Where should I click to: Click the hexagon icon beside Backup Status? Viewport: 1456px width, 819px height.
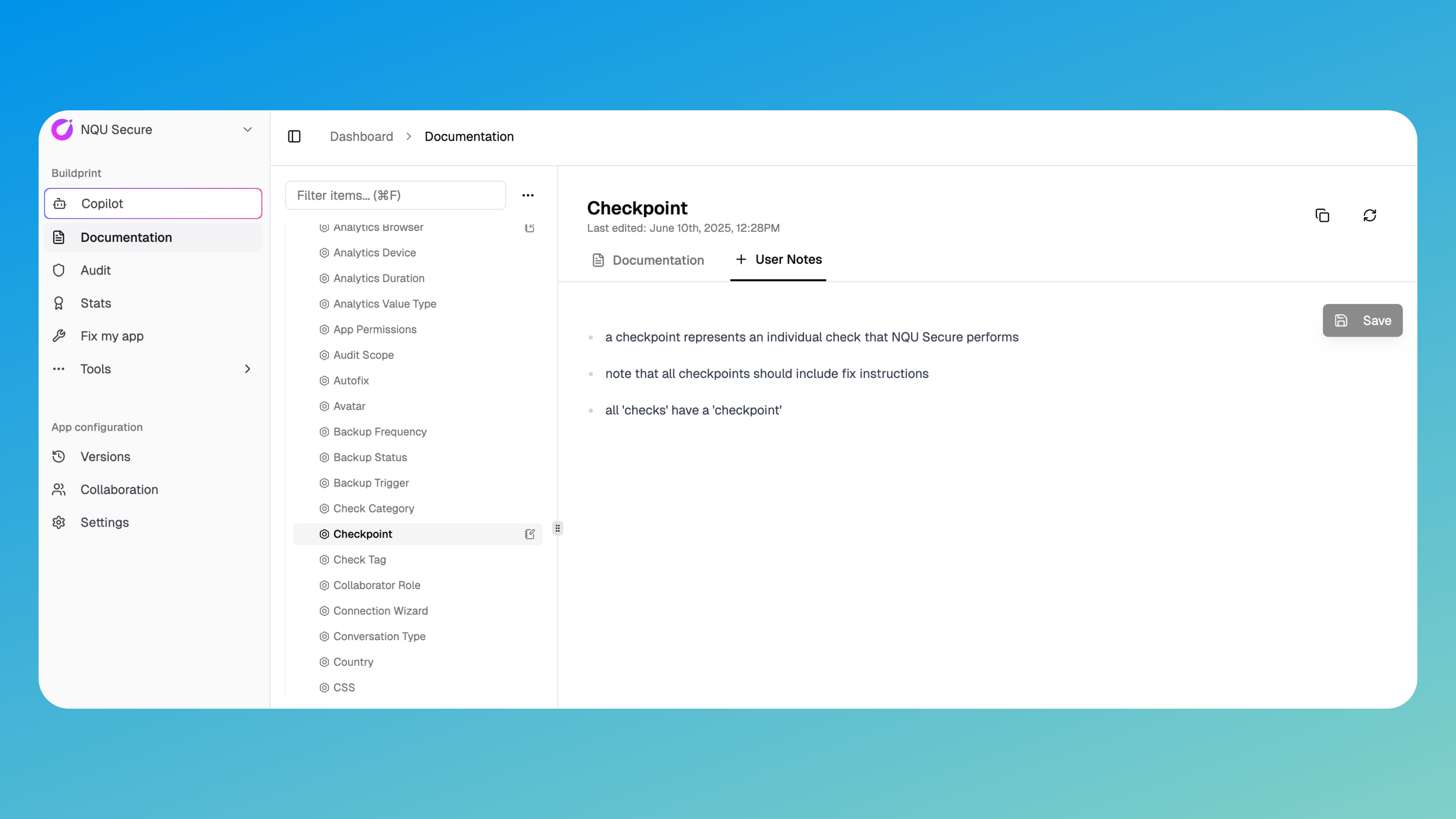pyautogui.click(x=324, y=457)
